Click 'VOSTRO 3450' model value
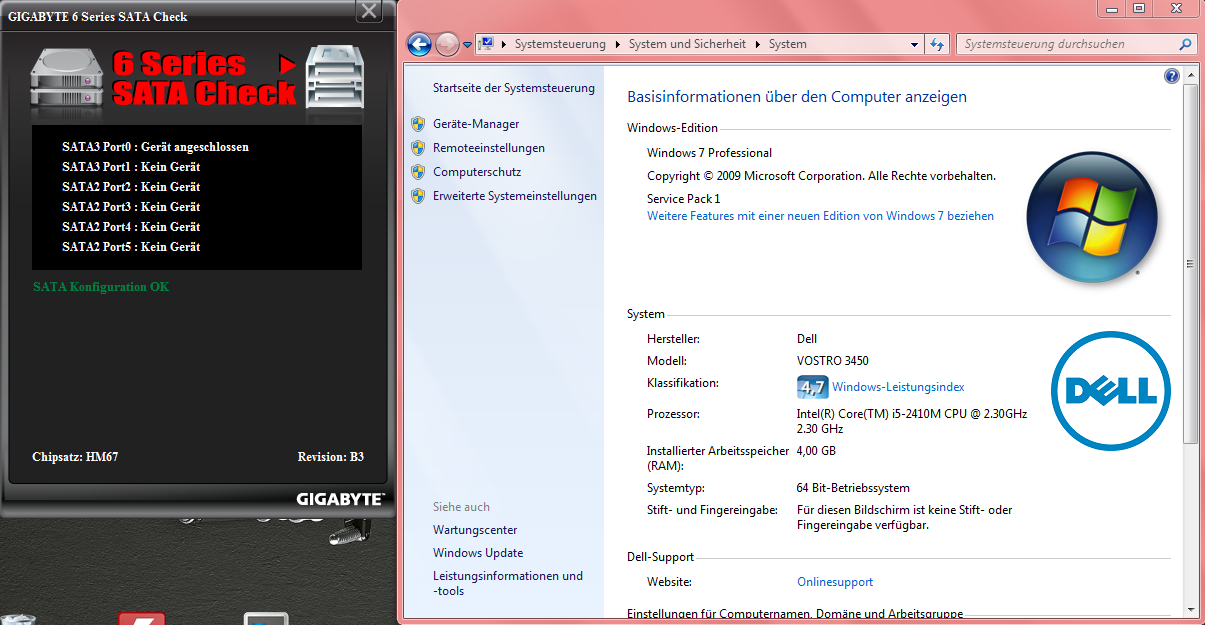The width and height of the screenshot is (1205, 625). coord(833,361)
